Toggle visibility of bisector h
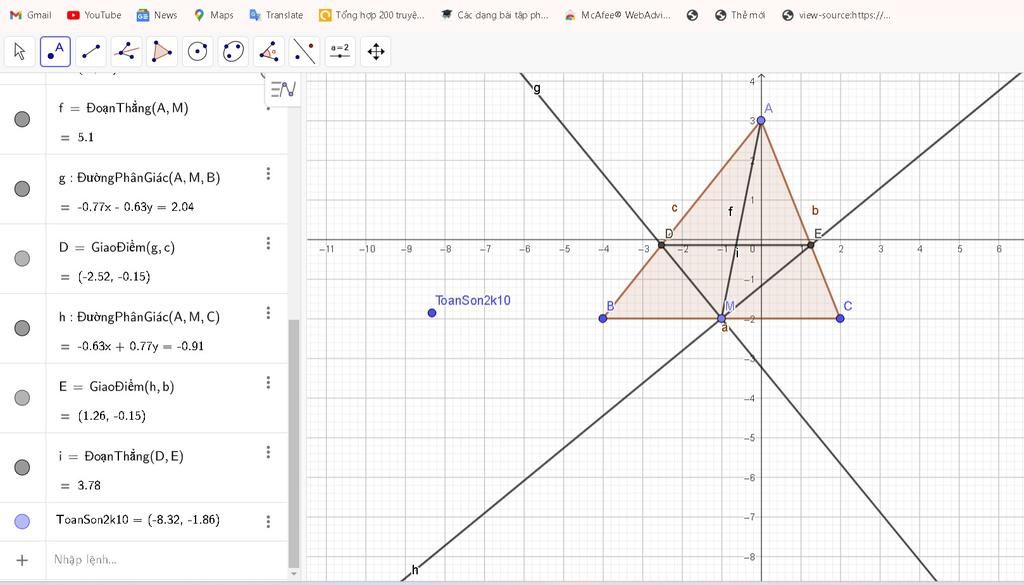1024x585 pixels. [22, 328]
